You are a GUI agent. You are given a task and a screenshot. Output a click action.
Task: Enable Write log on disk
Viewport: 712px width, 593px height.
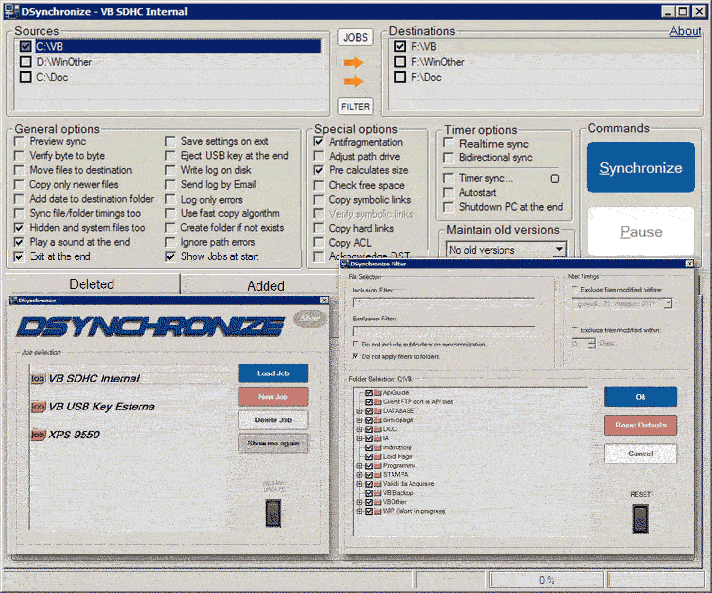[x=170, y=170]
